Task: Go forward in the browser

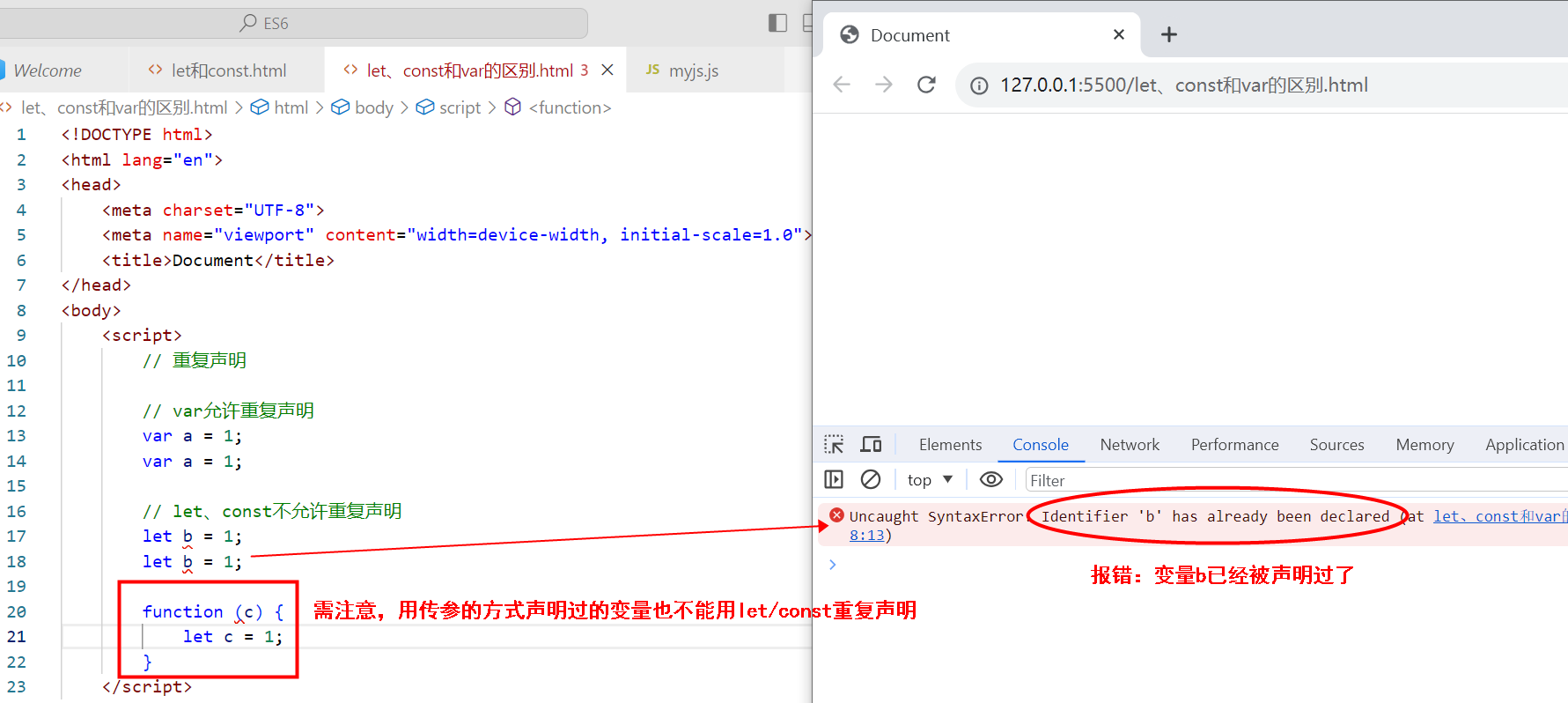Action: pyautogui.click(x=884, y=85)
